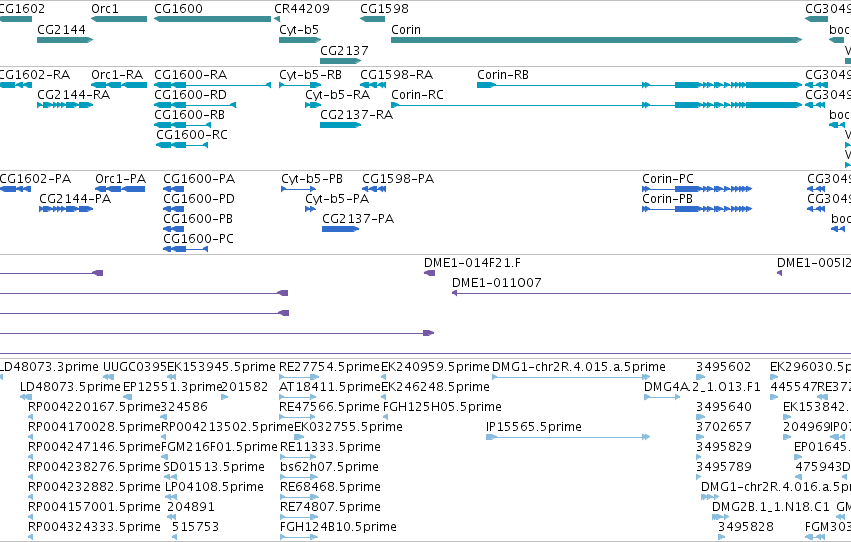The height and width of the screenshot is (542, 851).
Task: Select EST bs62h07.5prime
Action: pyautogui.click(x=329, y=468)
